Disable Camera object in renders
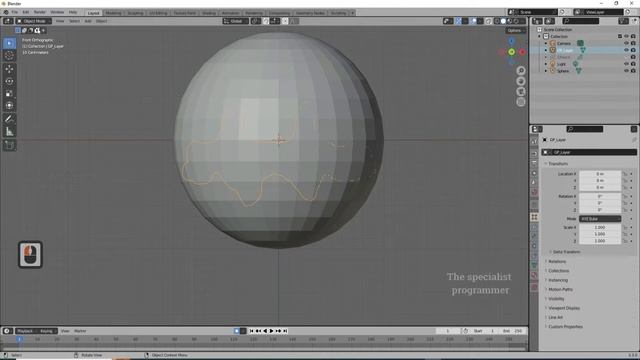 tap(633, 43)
